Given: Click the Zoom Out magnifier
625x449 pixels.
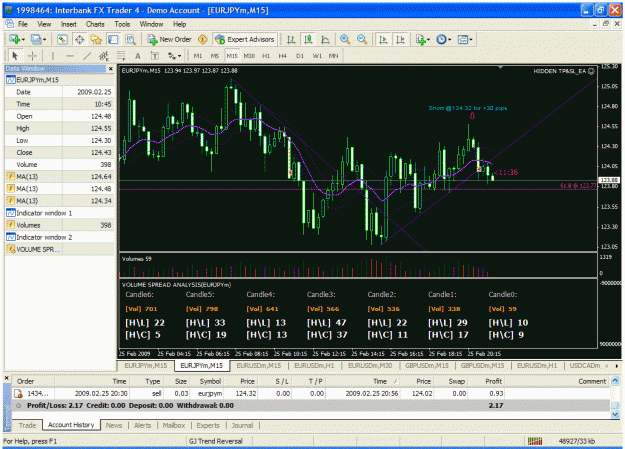Looking at the screenshot, I should click(x=362, y=39).
